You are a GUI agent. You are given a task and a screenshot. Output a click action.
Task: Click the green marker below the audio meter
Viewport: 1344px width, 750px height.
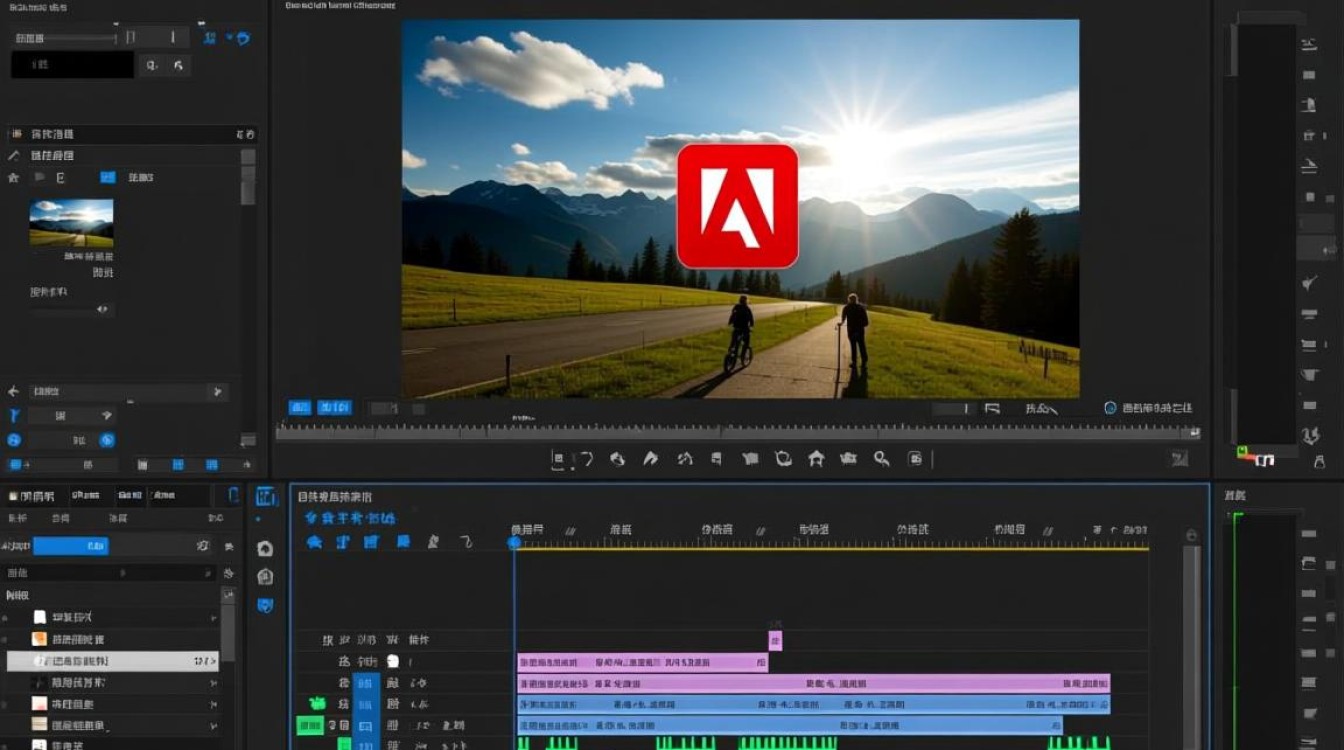1243,452
